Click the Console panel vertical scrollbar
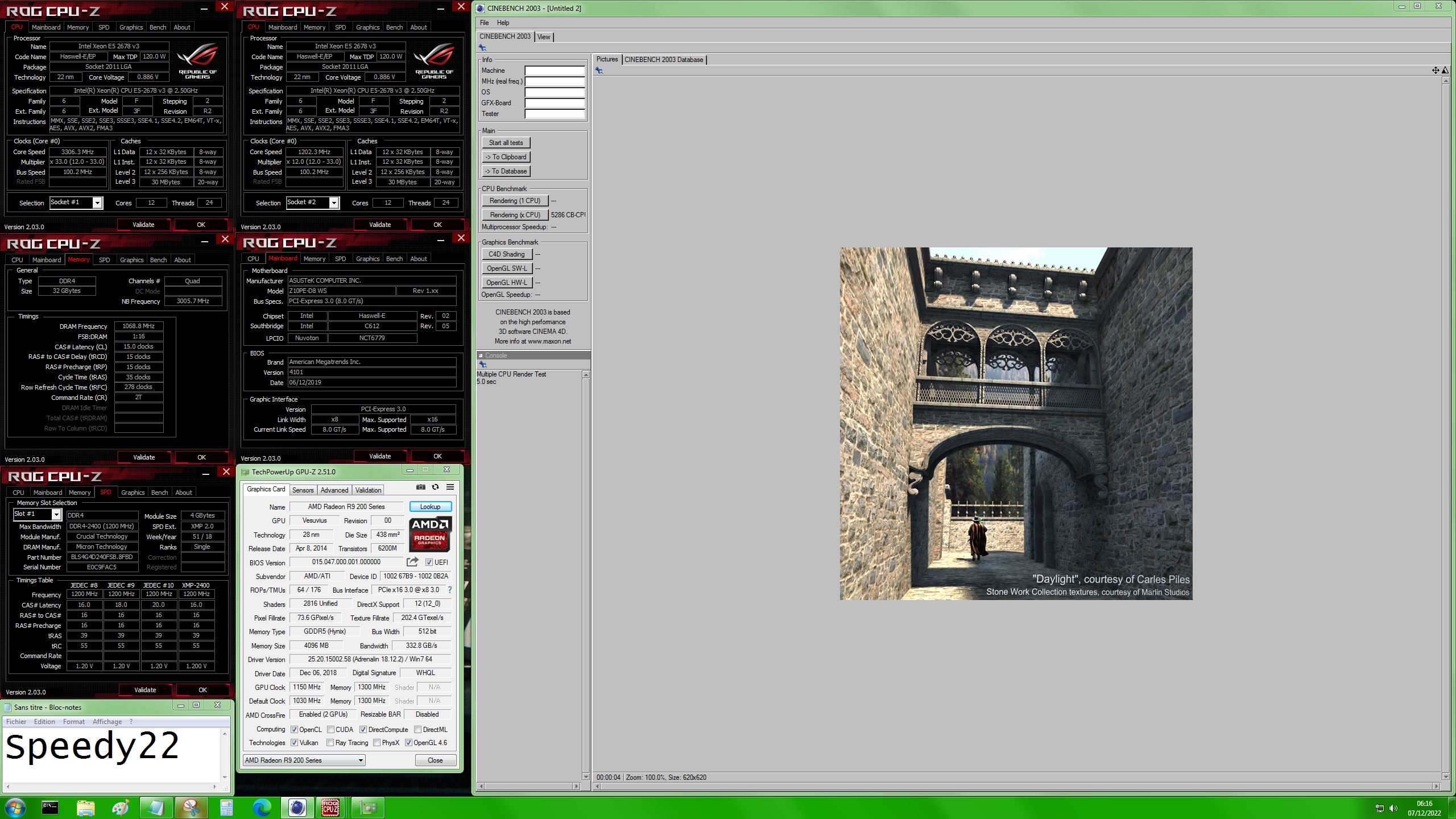 (586, 576)
